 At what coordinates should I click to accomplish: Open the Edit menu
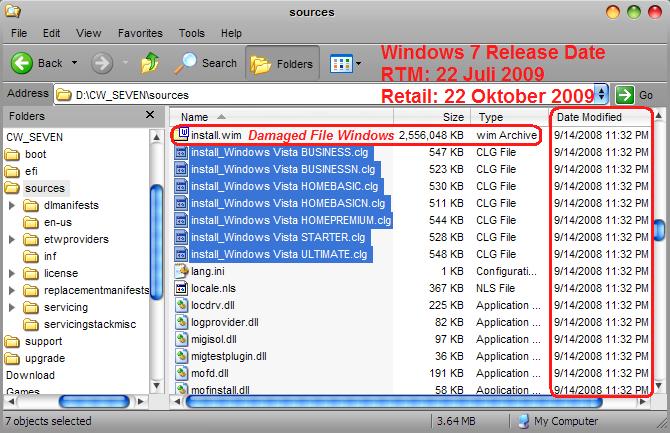[x=51, y=33]
